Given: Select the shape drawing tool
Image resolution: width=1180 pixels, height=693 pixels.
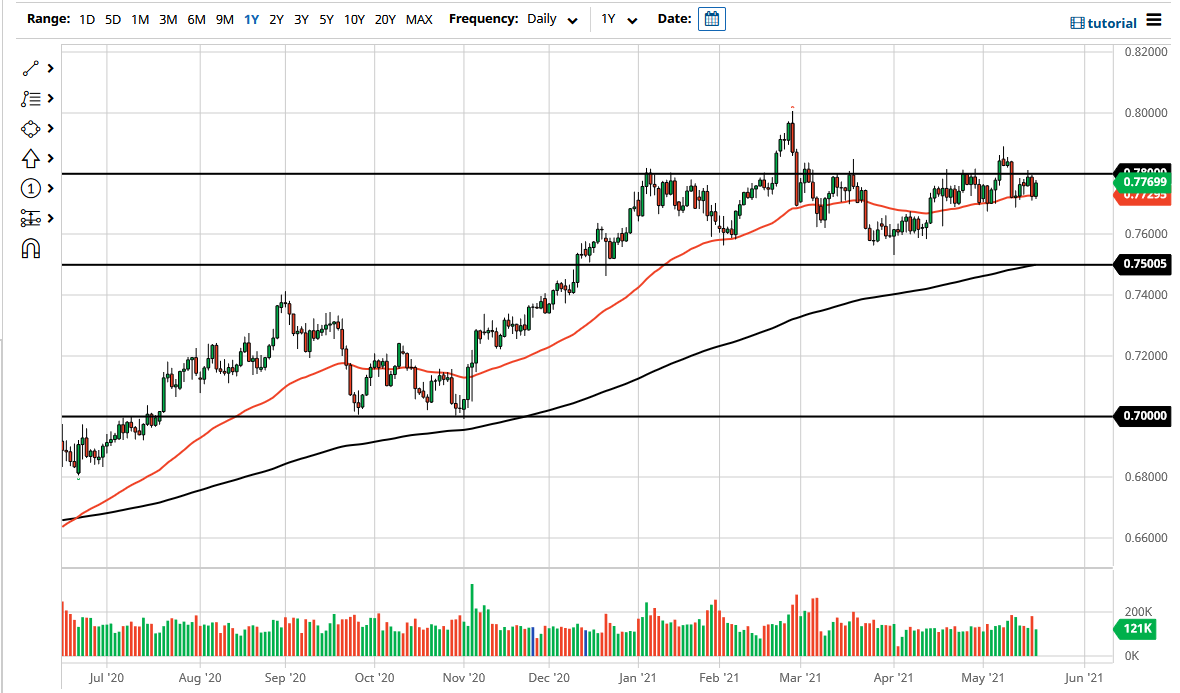Looking at the screenshot, I should tap(30, 128).
